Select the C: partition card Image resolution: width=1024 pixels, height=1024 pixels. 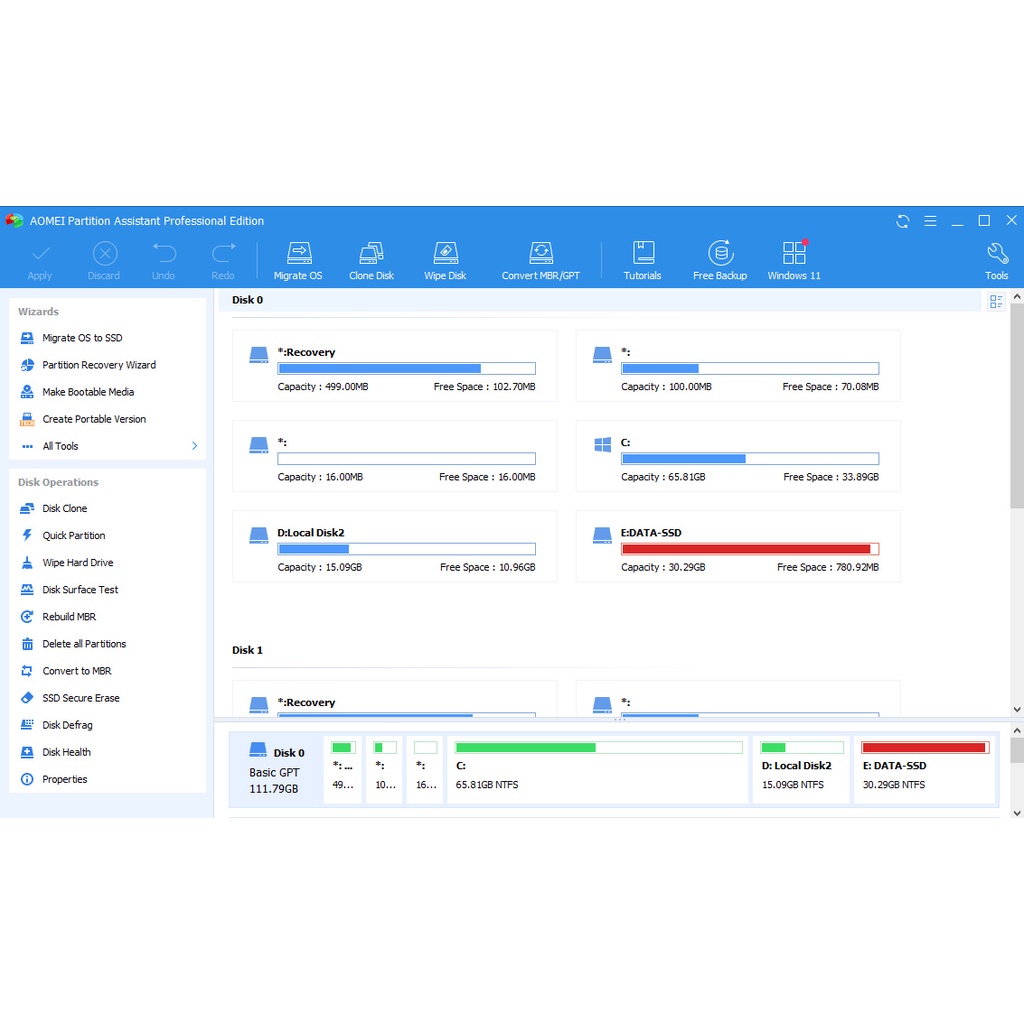click(x=738, y=456)
